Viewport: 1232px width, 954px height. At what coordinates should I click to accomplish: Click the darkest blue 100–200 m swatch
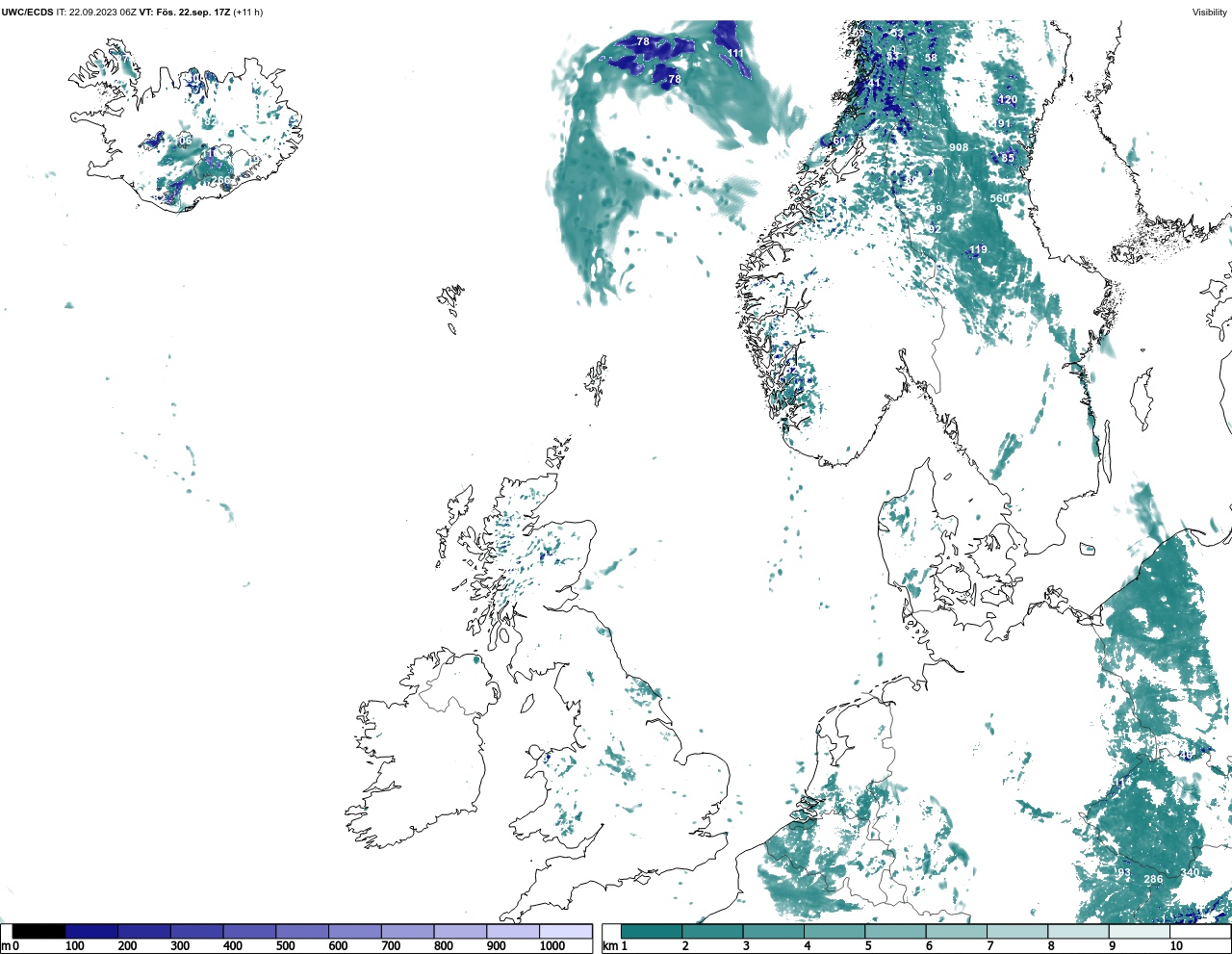(91, 931)
